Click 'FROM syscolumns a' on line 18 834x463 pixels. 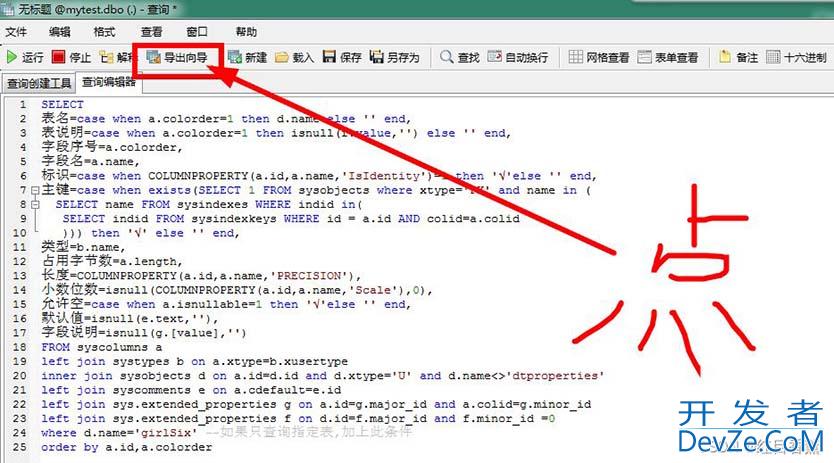click(x=102, y=347)
